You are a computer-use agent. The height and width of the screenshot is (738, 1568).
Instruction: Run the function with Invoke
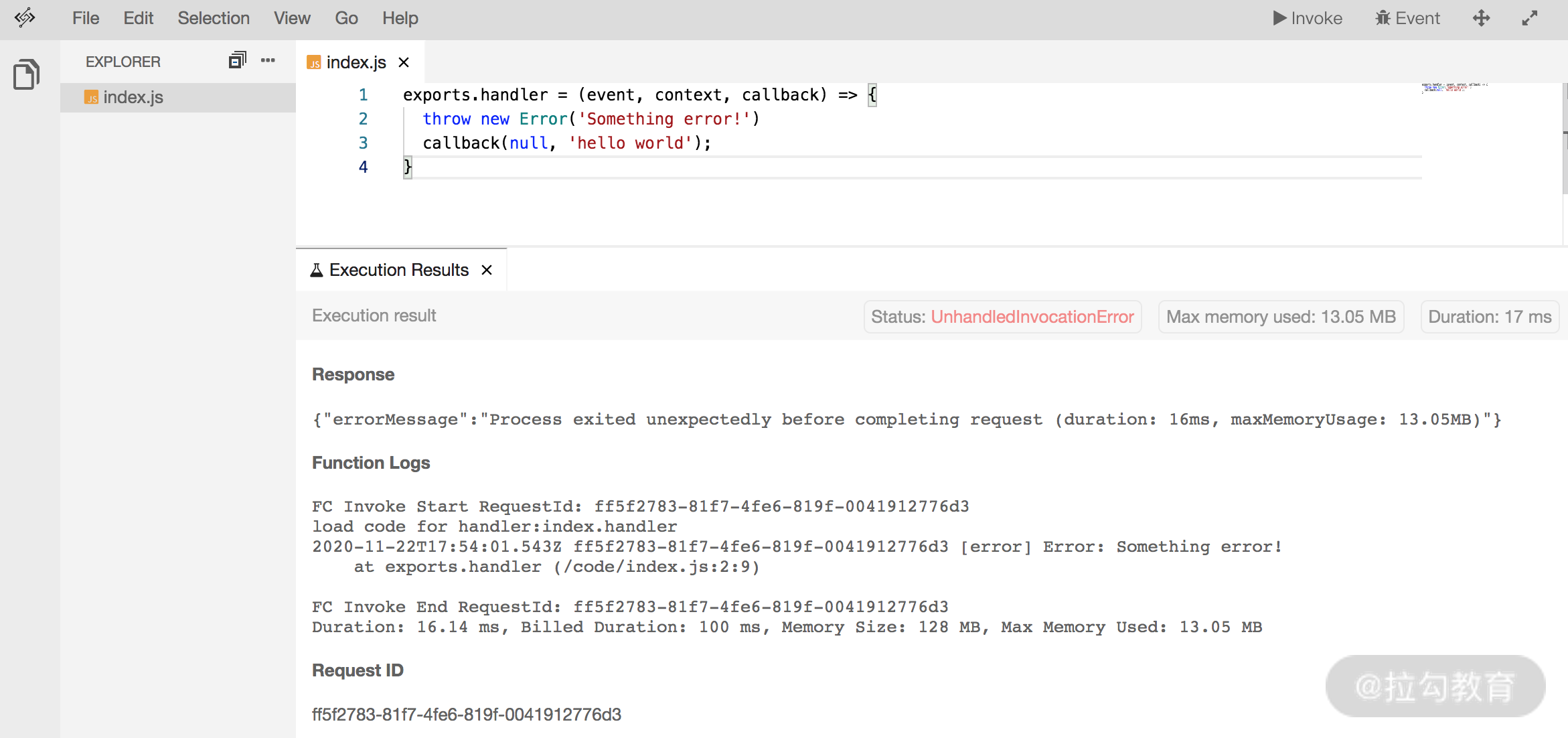tap(1308, 18)
